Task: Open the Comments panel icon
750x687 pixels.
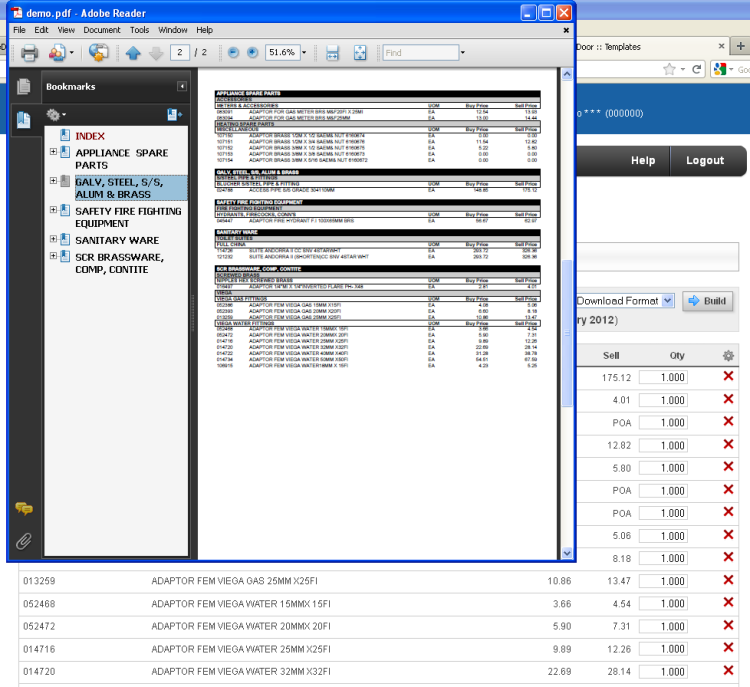Action: click(23, 509)
